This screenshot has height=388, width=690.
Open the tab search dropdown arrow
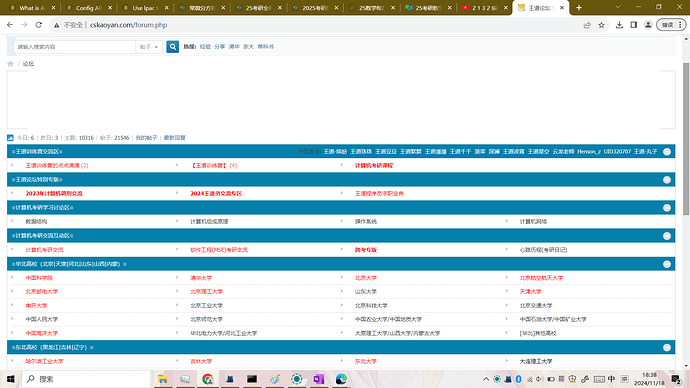point(617,7)
